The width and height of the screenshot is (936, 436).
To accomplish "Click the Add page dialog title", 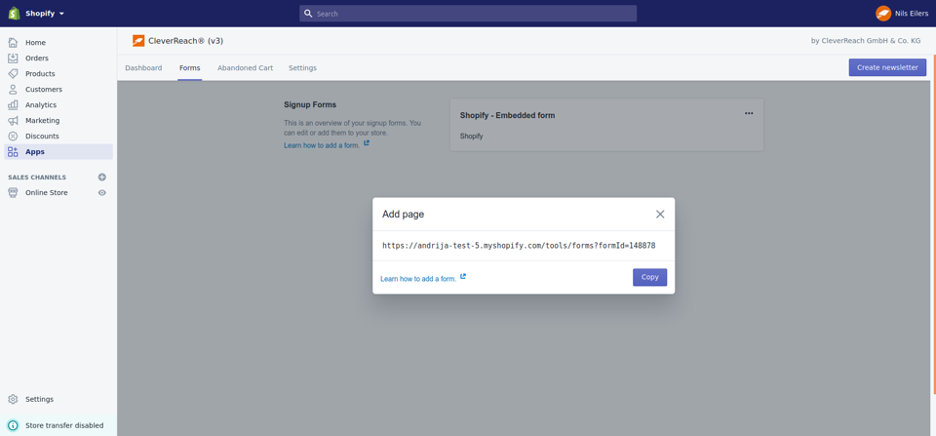I will (403, 214).
